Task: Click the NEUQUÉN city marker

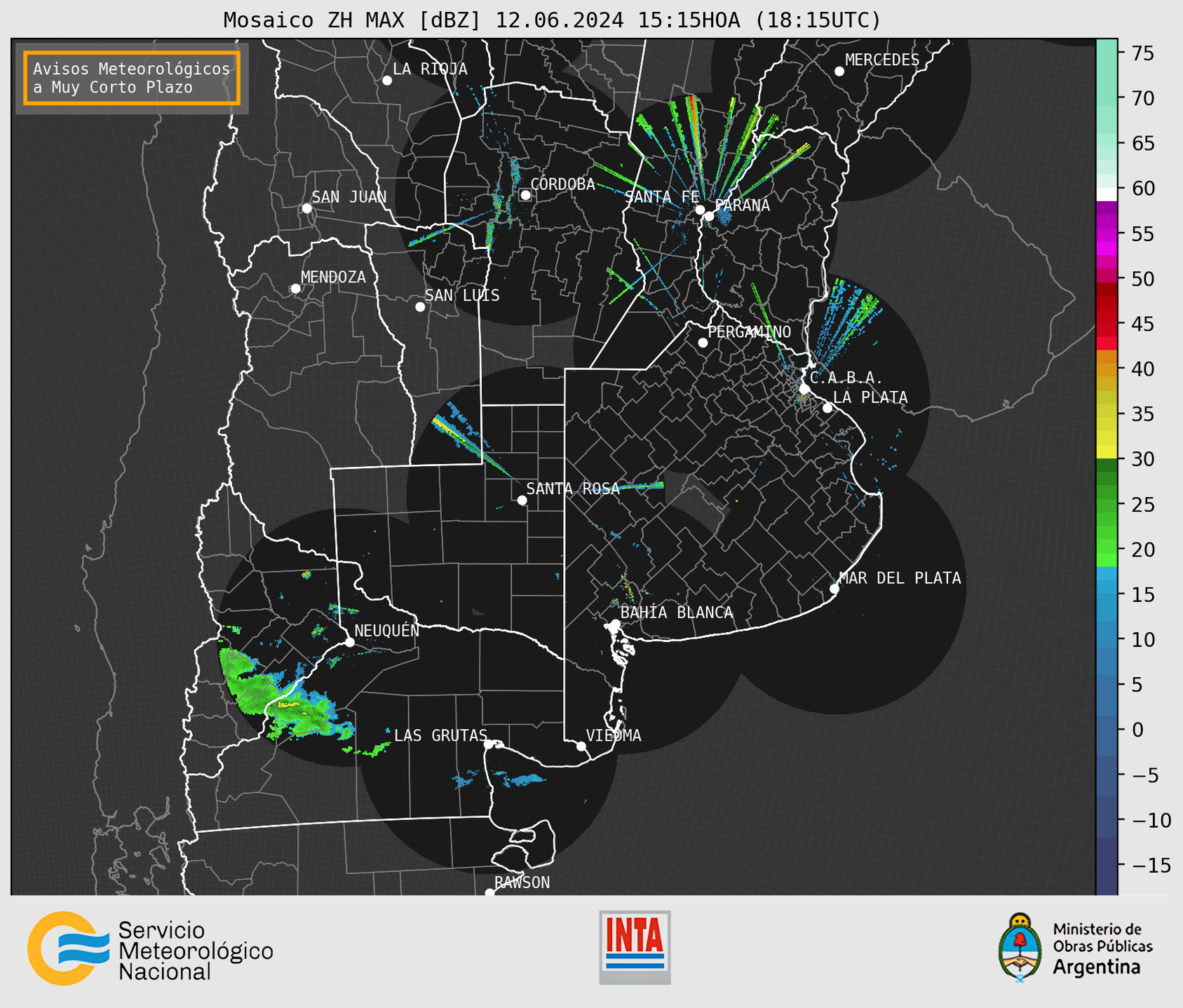Action: tap(349, 642)
